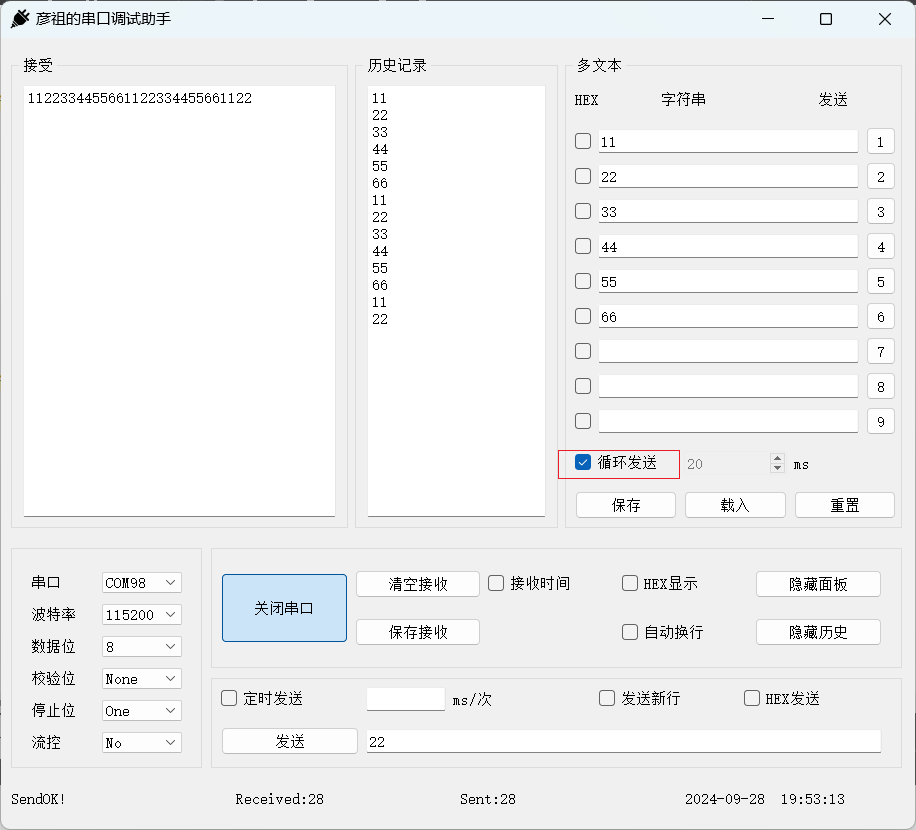Click empty string field beside button 7

[728, 352]
